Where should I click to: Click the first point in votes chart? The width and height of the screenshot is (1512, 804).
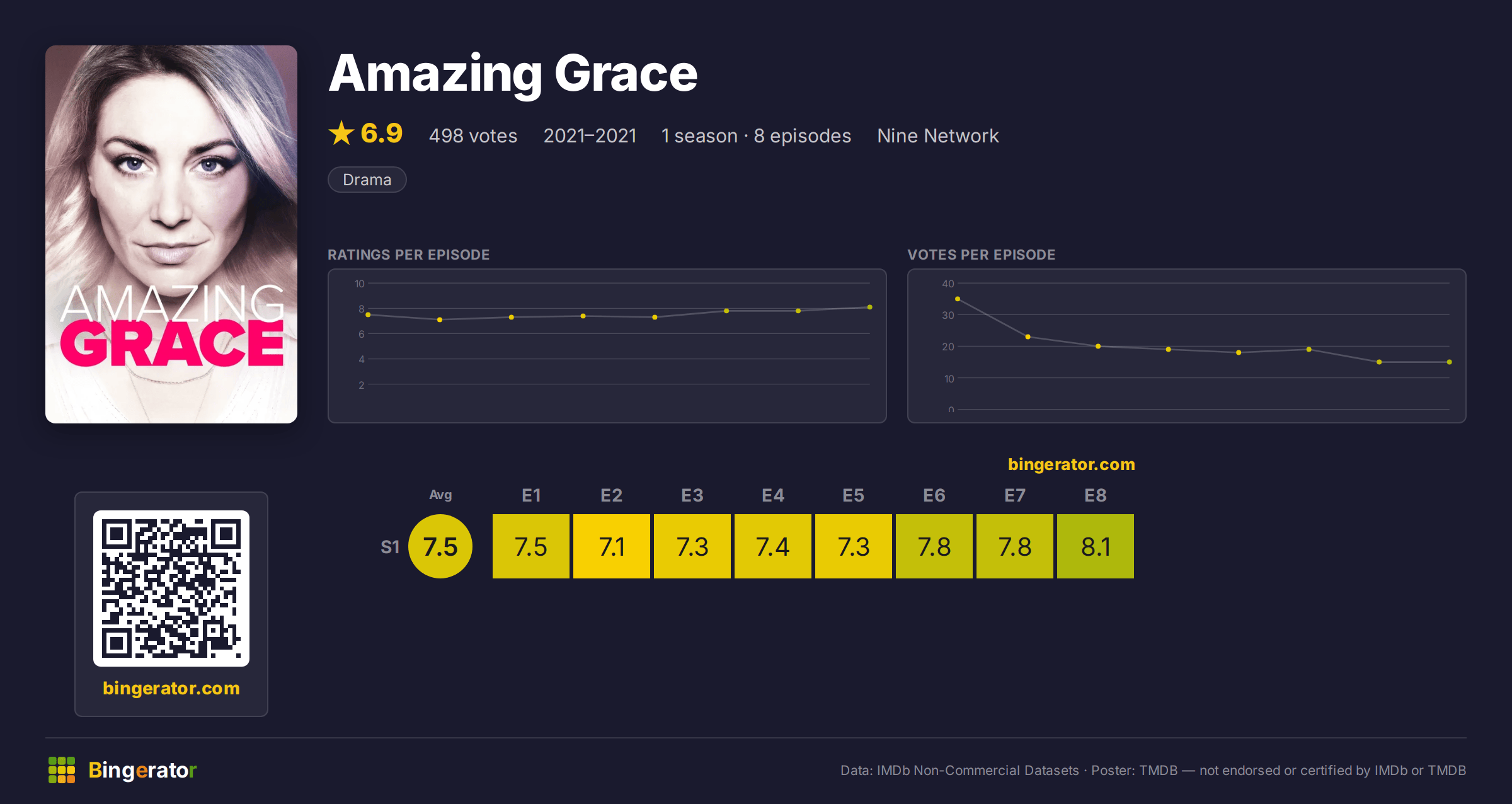pyautogui.click(x=958, y=299)
